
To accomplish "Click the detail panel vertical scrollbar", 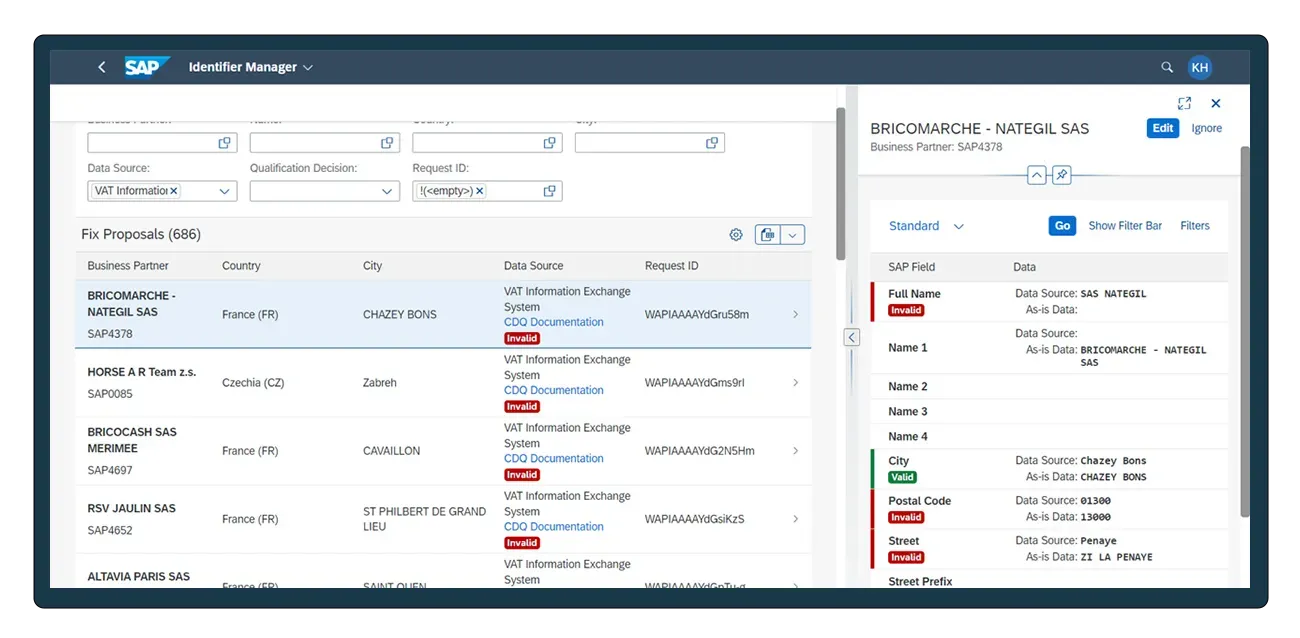I will pyautogui.click(x=1245, y=330).
